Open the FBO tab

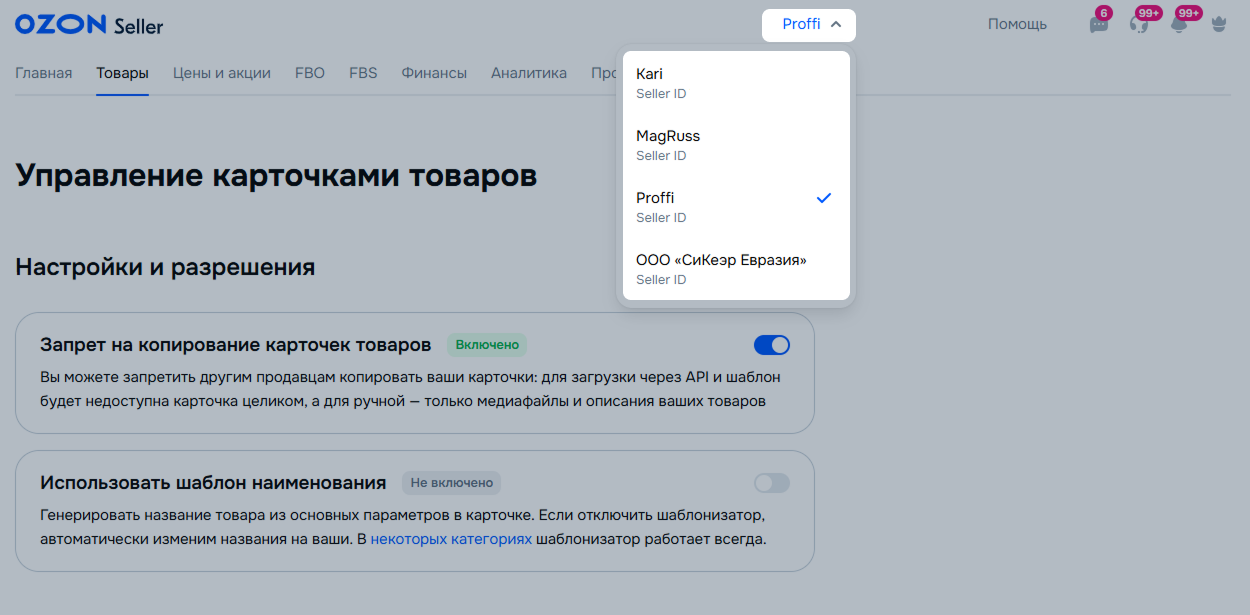click(310, 73)
